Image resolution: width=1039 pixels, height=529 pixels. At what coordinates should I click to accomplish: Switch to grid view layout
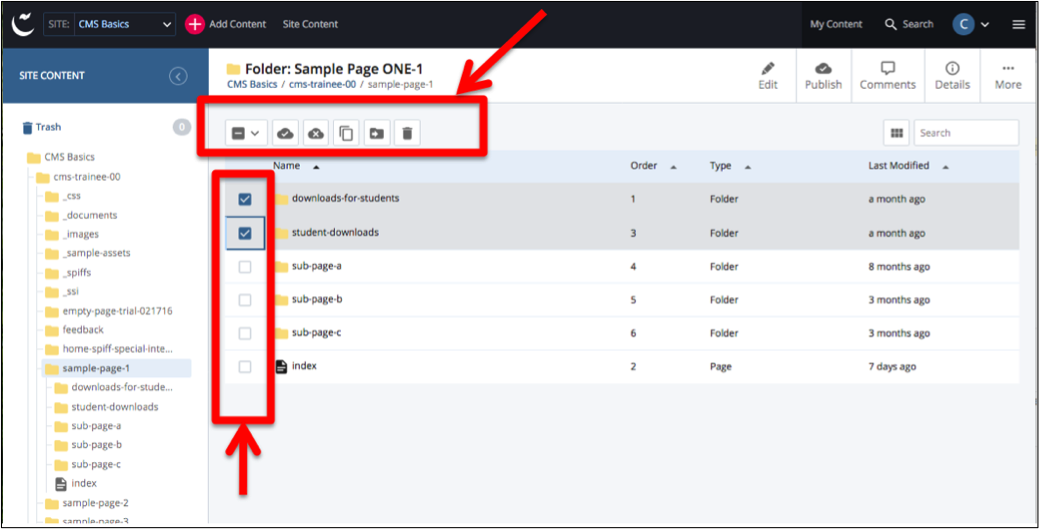coord(897,133)
